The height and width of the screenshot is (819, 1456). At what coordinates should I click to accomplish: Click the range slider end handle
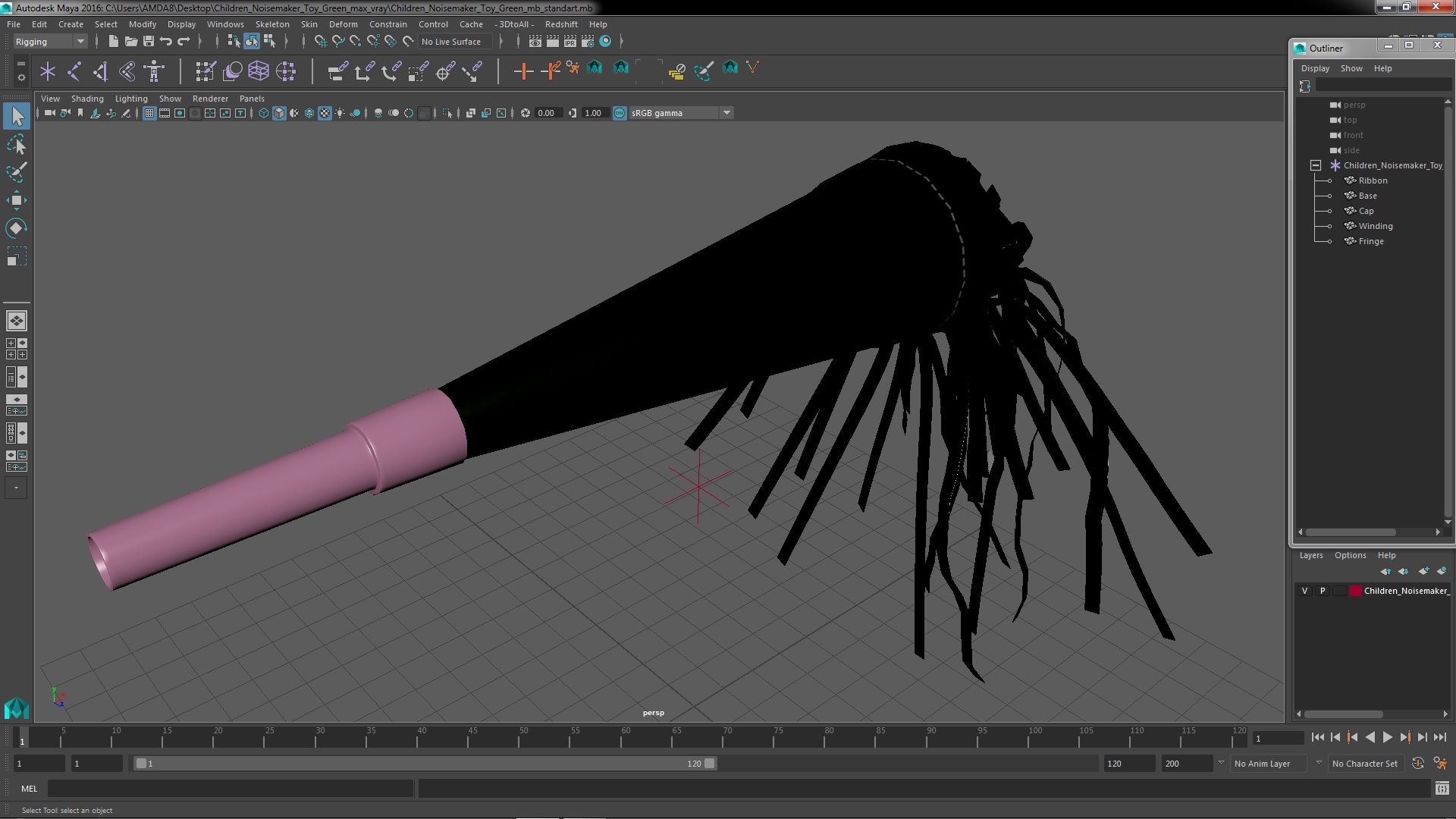point(710,764)
